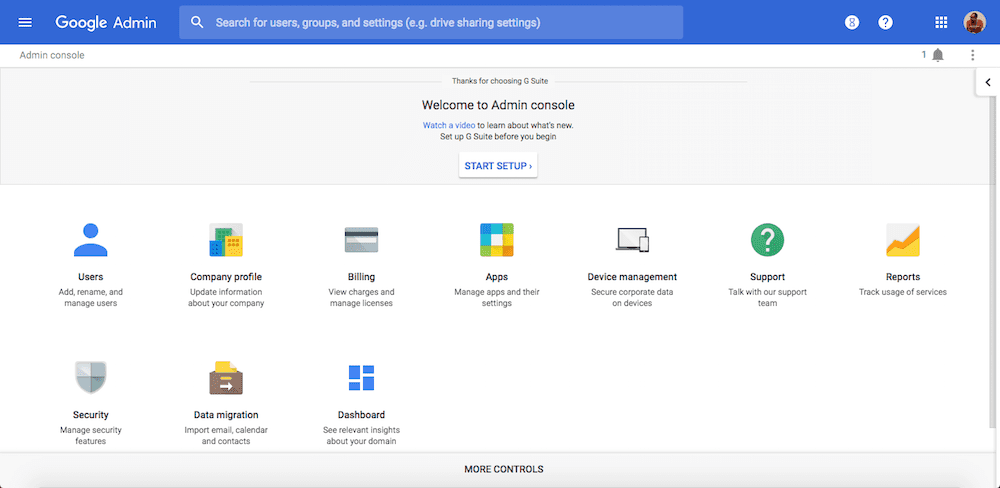Open the Google apps grid launcher
1000x488 pixels.
click(941, 22)
